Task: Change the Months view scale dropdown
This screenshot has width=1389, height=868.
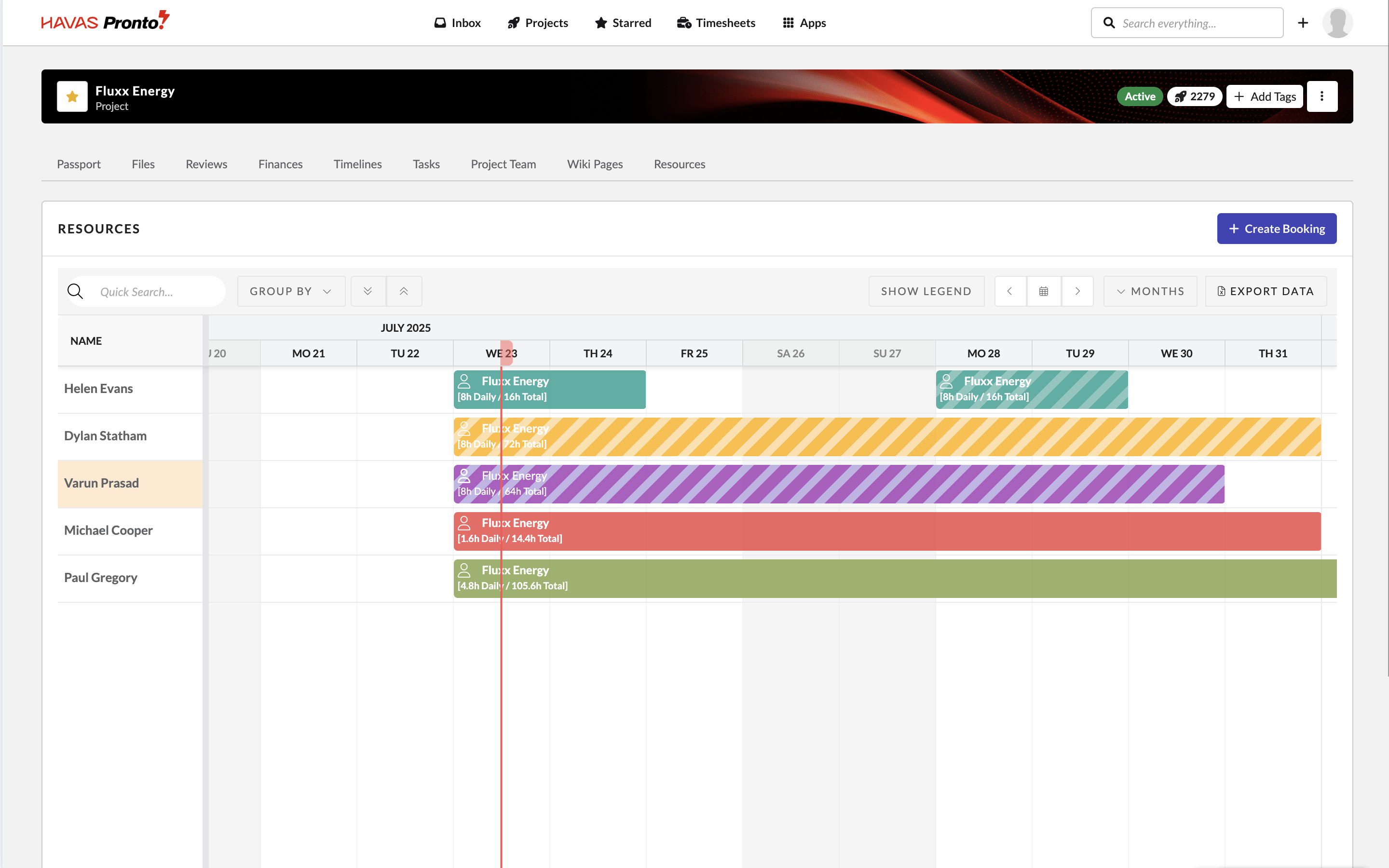Action: (x=1150, y=291)
